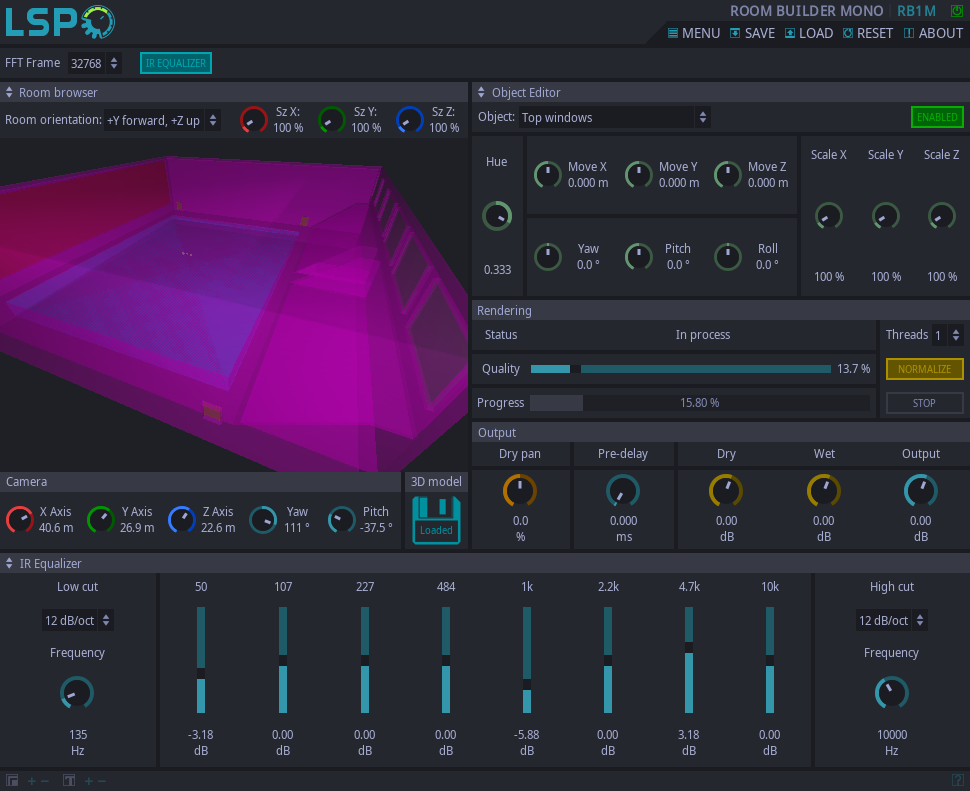Screen dimensions: 970x791
Task: Click the 3D model floppy disk icon
Action: [436, 520]
